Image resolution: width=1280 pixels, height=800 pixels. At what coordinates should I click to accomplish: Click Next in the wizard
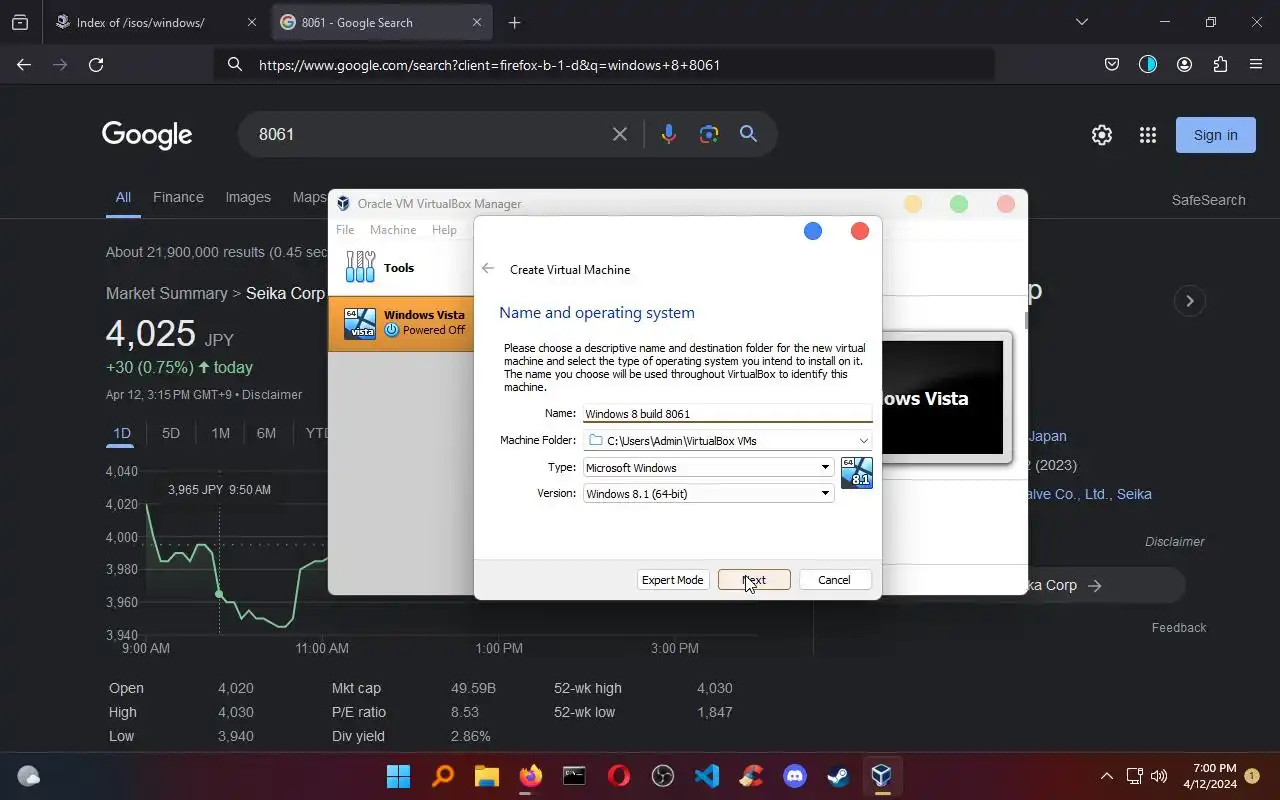754,580
